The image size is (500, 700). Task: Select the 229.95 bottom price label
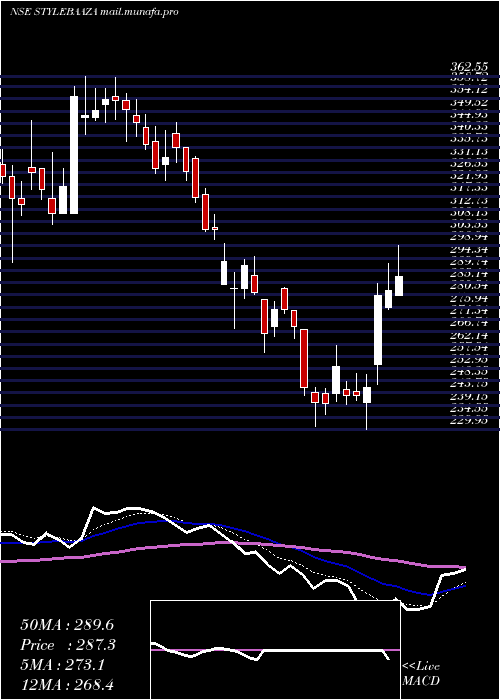click(x=468, y=420)
